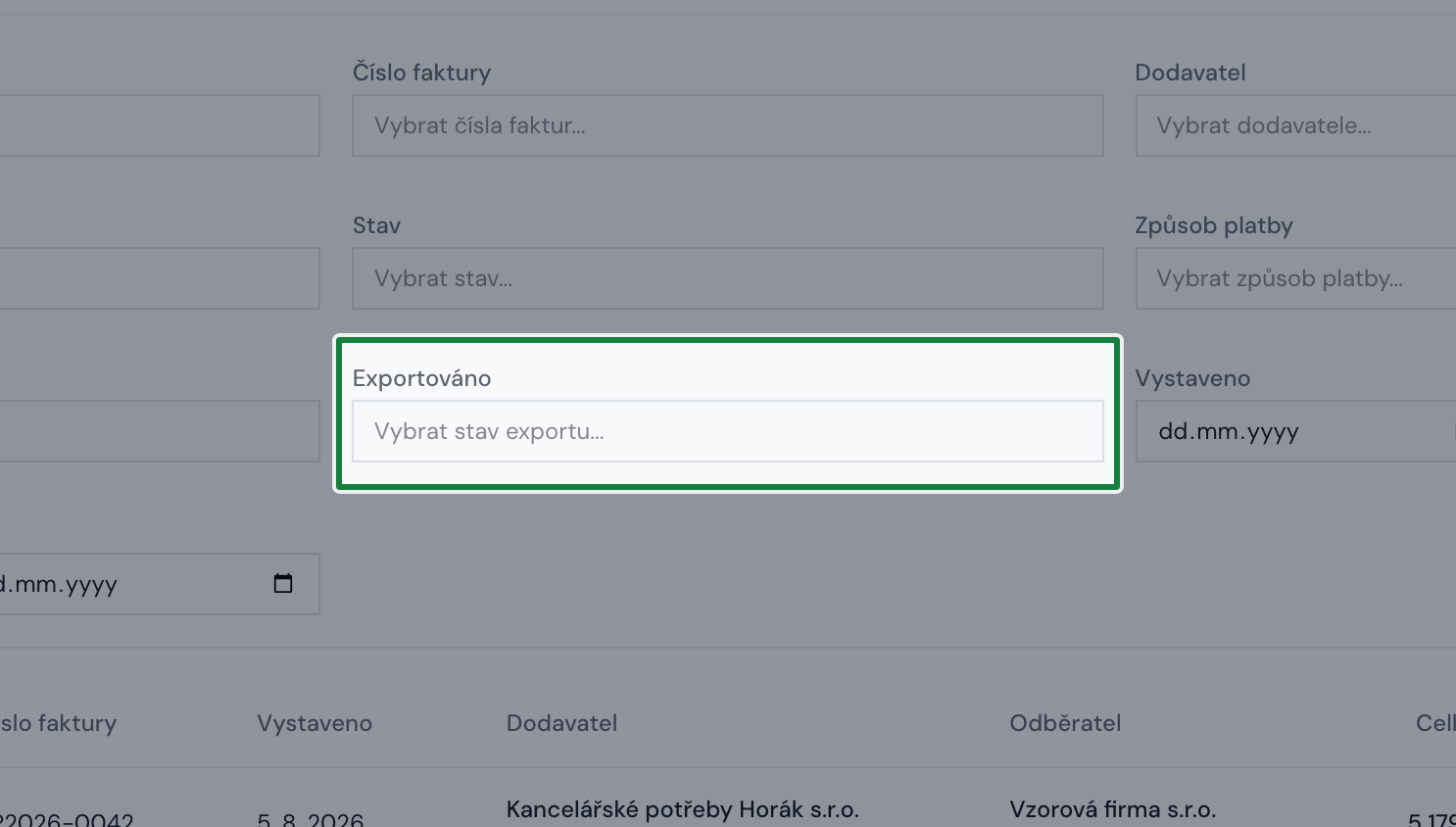Click the partially visible filter field beside Číslo faktury
Screen dimensions: 1456x827
[160, 125]
